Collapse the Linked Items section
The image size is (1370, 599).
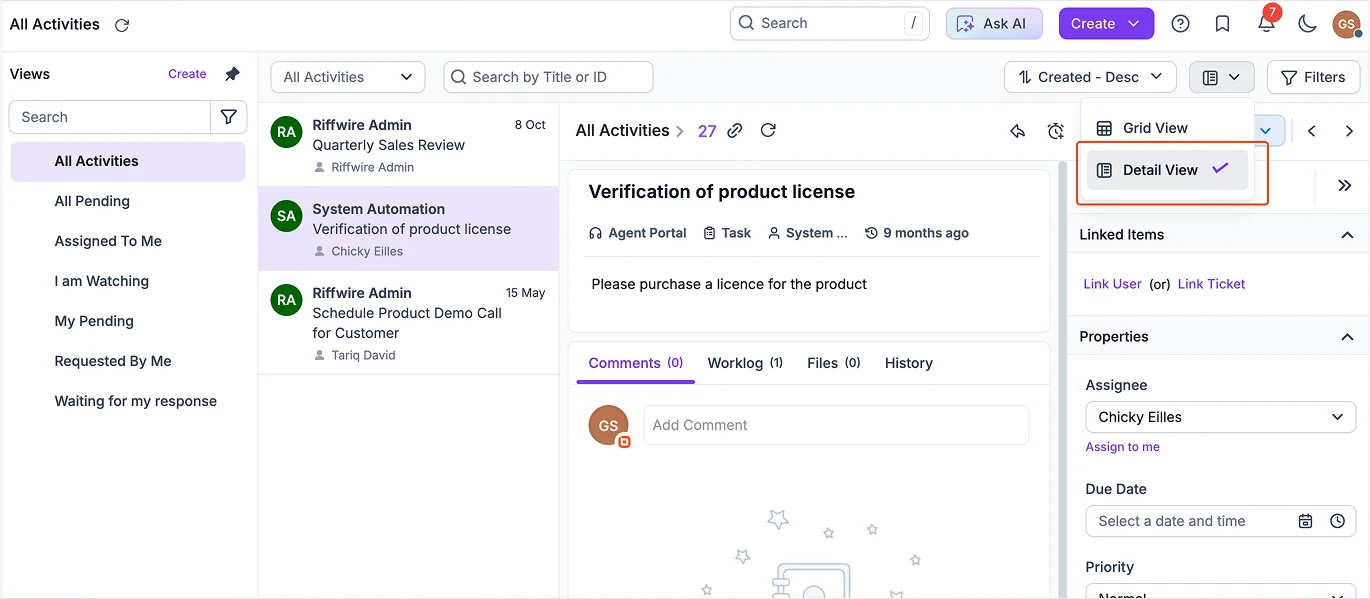pyautogui.click(x=1347, y=235)
